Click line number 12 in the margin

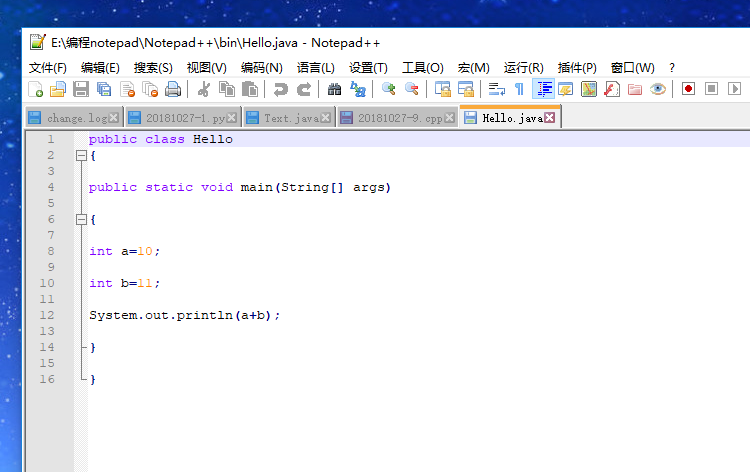(x=47, y=316)
